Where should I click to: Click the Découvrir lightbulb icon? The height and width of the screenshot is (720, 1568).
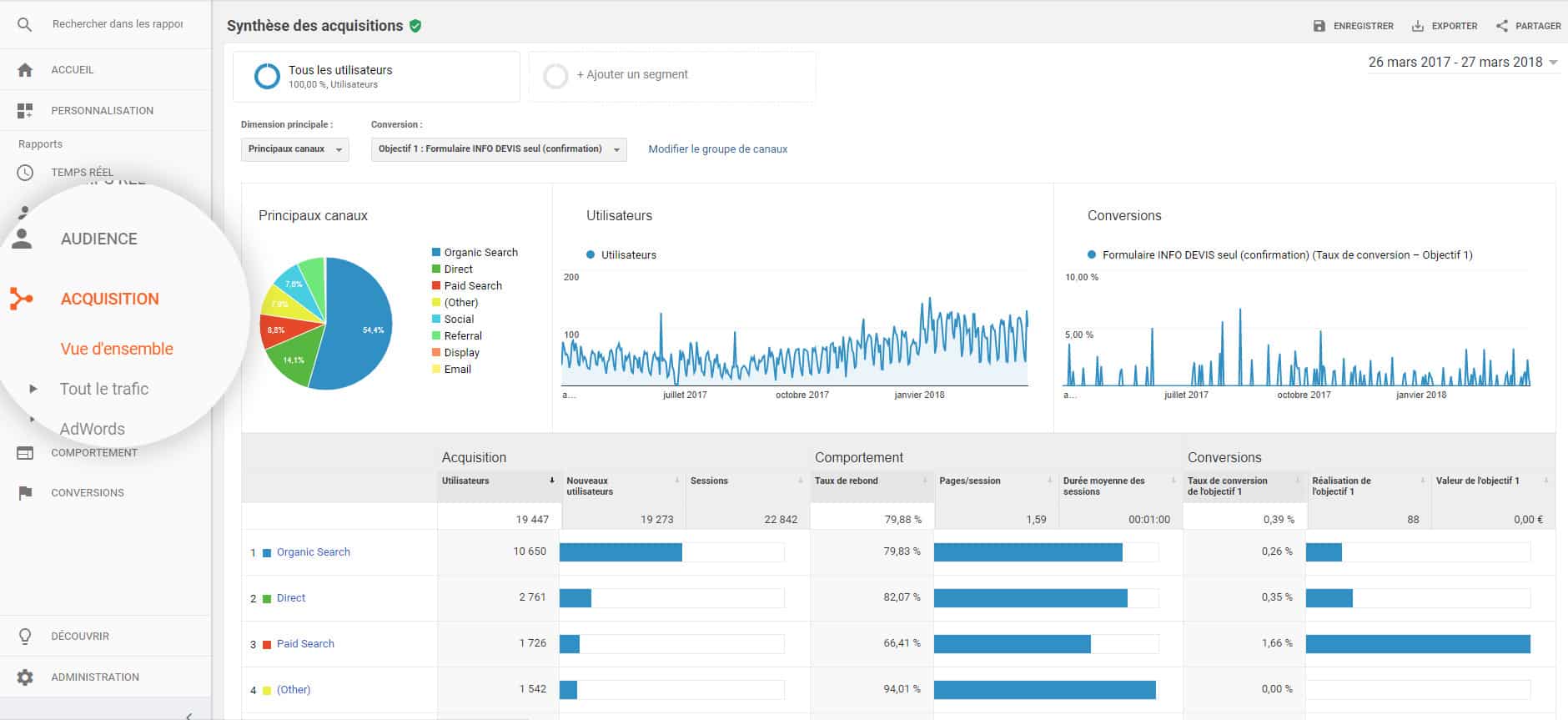(x=25, y=637)
